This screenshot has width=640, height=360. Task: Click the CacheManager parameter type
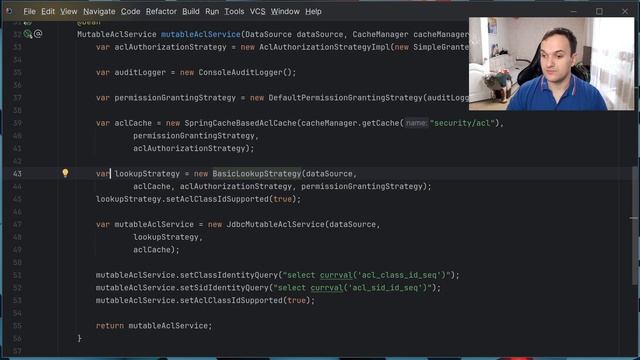(380, 34)
